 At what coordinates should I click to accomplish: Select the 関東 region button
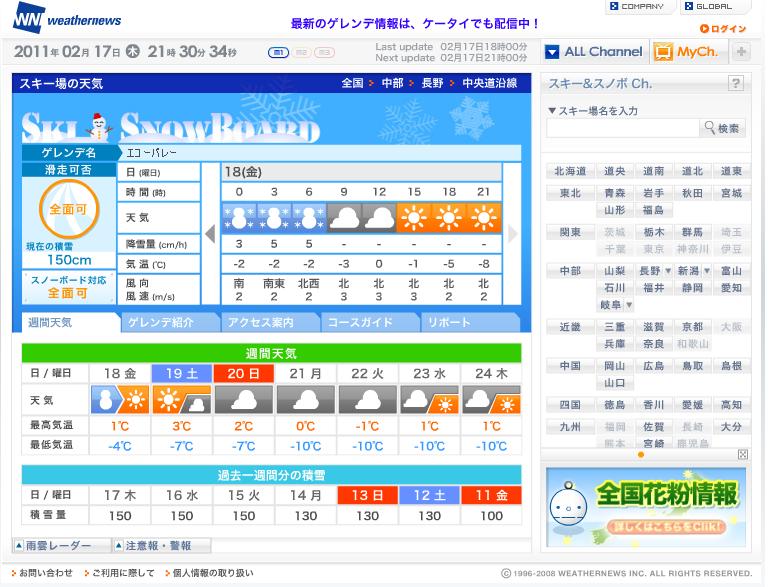coord(570,232)
